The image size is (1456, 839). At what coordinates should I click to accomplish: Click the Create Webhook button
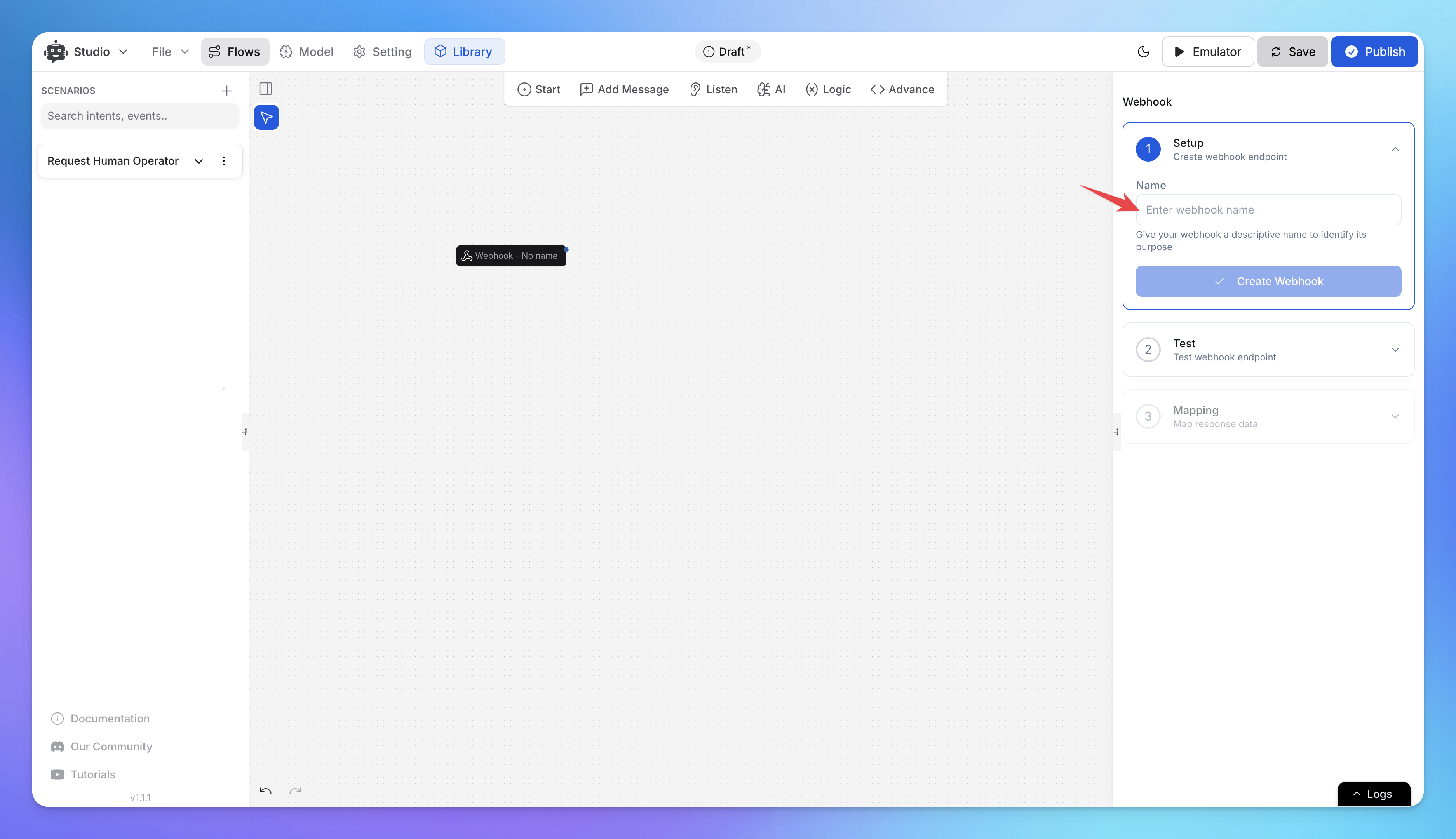pos(1268,281)
